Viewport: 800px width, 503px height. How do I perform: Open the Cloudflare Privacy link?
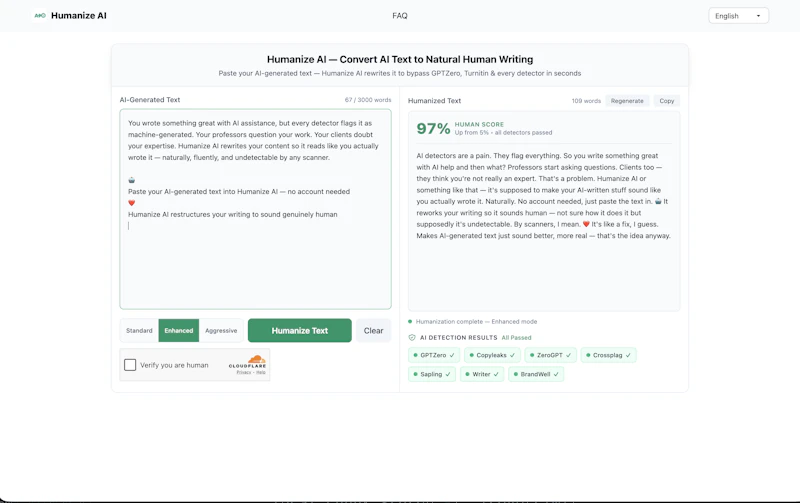(x=243, y=372)
